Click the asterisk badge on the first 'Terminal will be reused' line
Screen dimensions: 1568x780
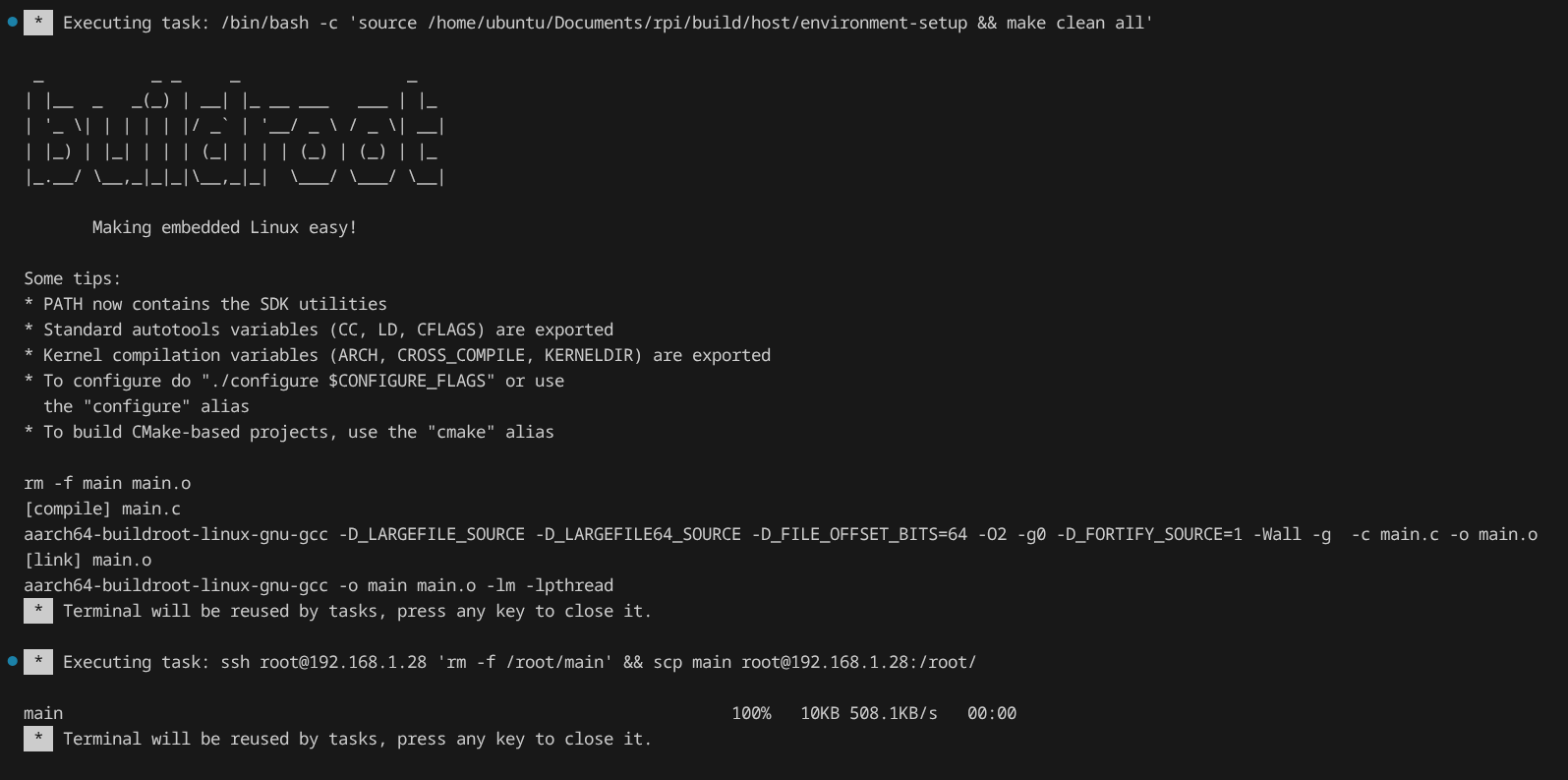38,611
